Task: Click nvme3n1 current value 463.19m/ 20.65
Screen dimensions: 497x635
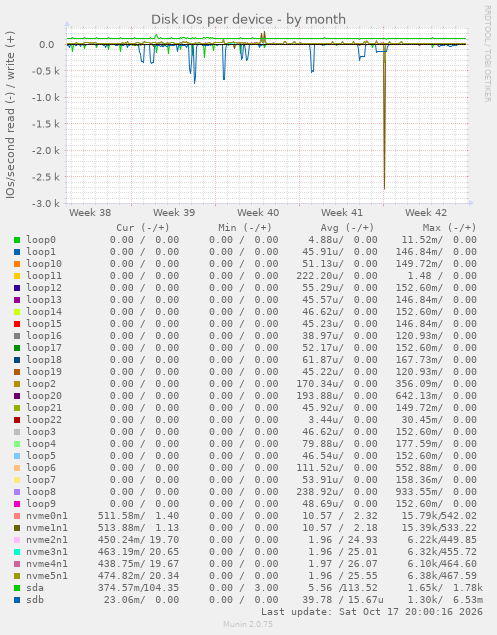Action: click(138, 552)
